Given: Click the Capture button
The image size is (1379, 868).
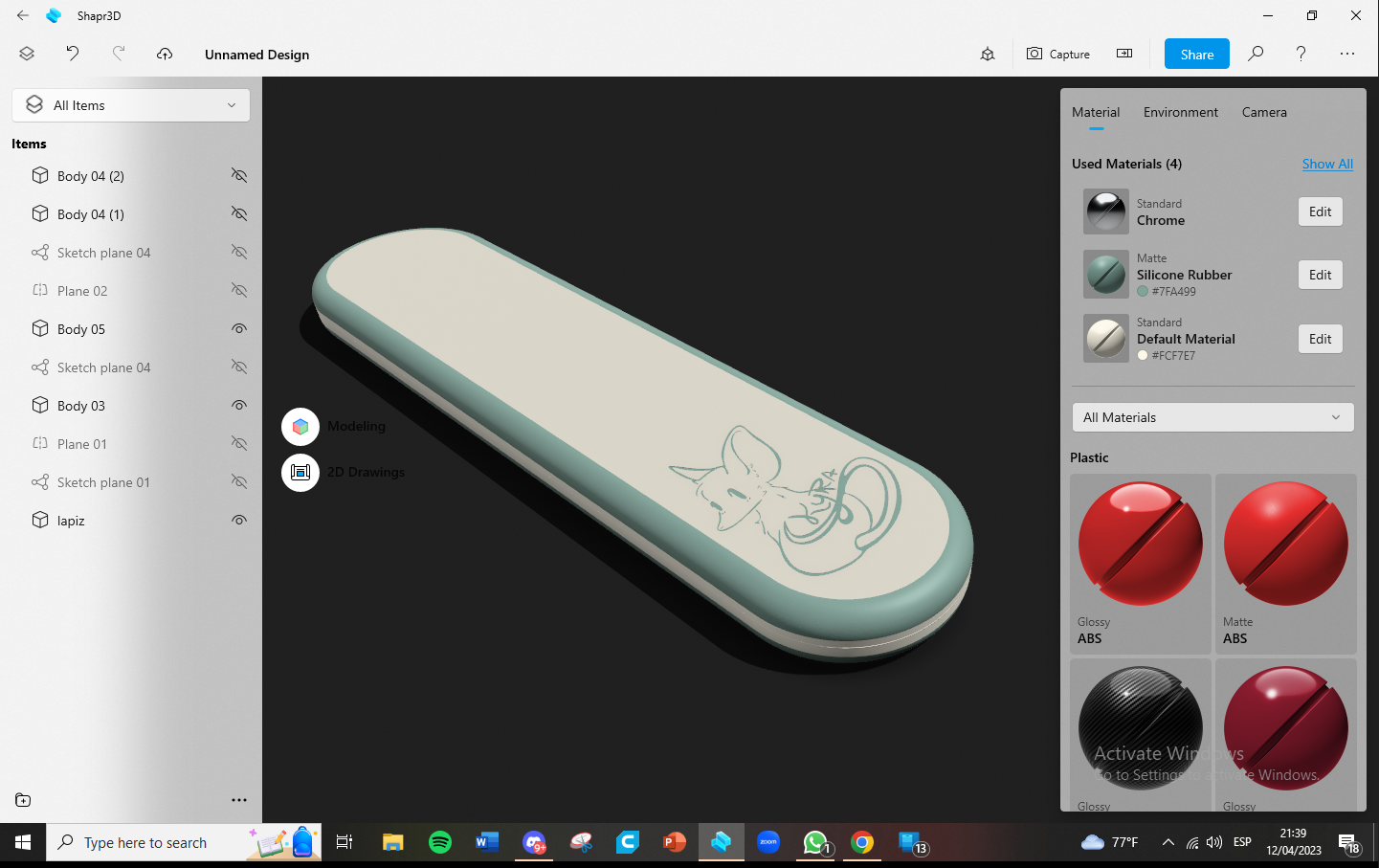Looking at the screenshot, I should click(x=1058, y=54).
